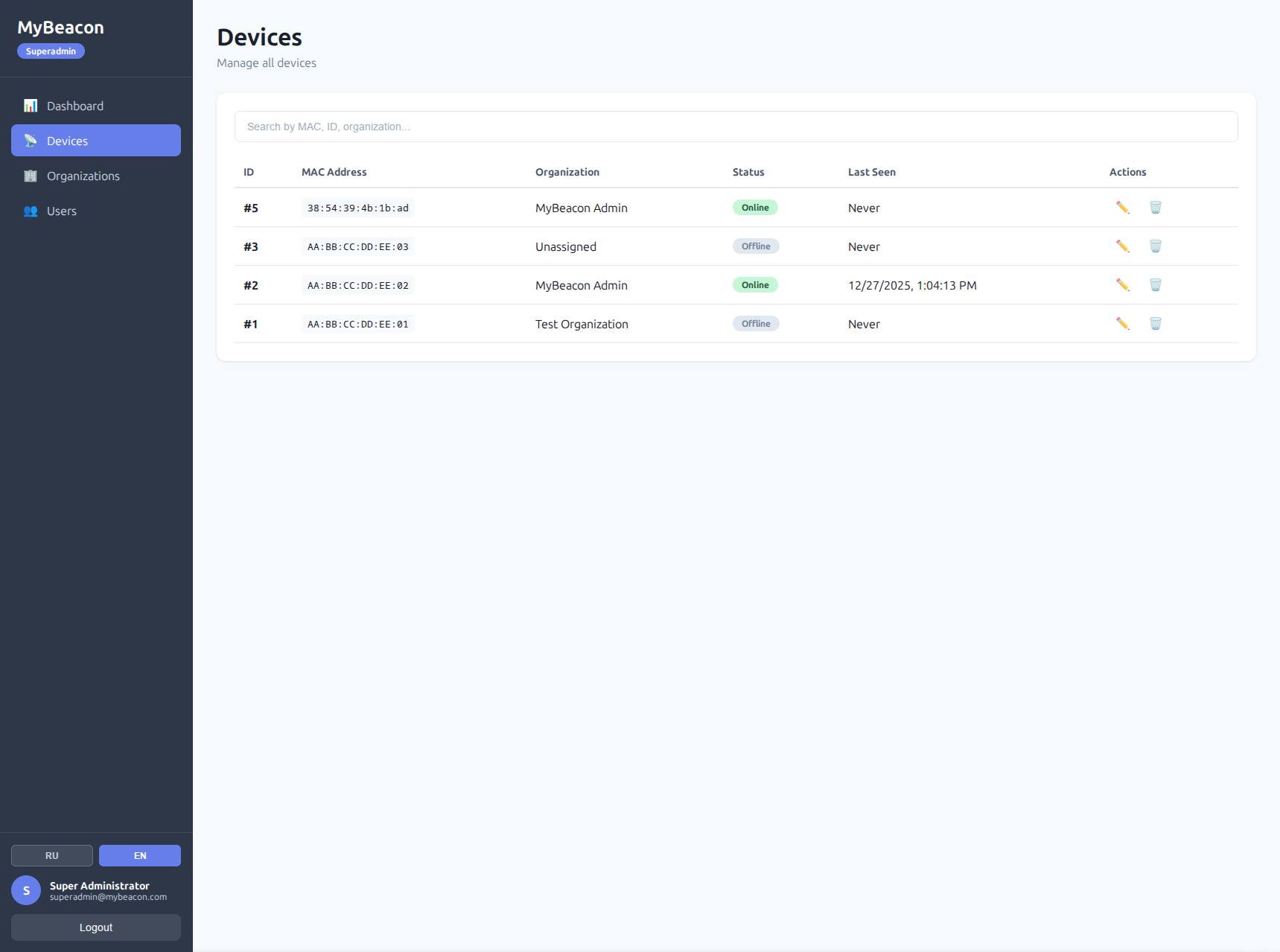Open the Users section in the sidebar
The height and width of the screenshot is (952, 1280).
pos(61,211)
